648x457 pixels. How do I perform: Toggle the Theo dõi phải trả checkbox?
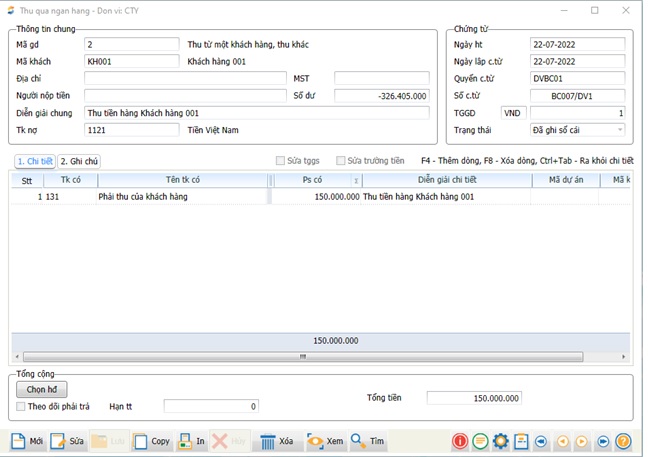tap(21, 407)
